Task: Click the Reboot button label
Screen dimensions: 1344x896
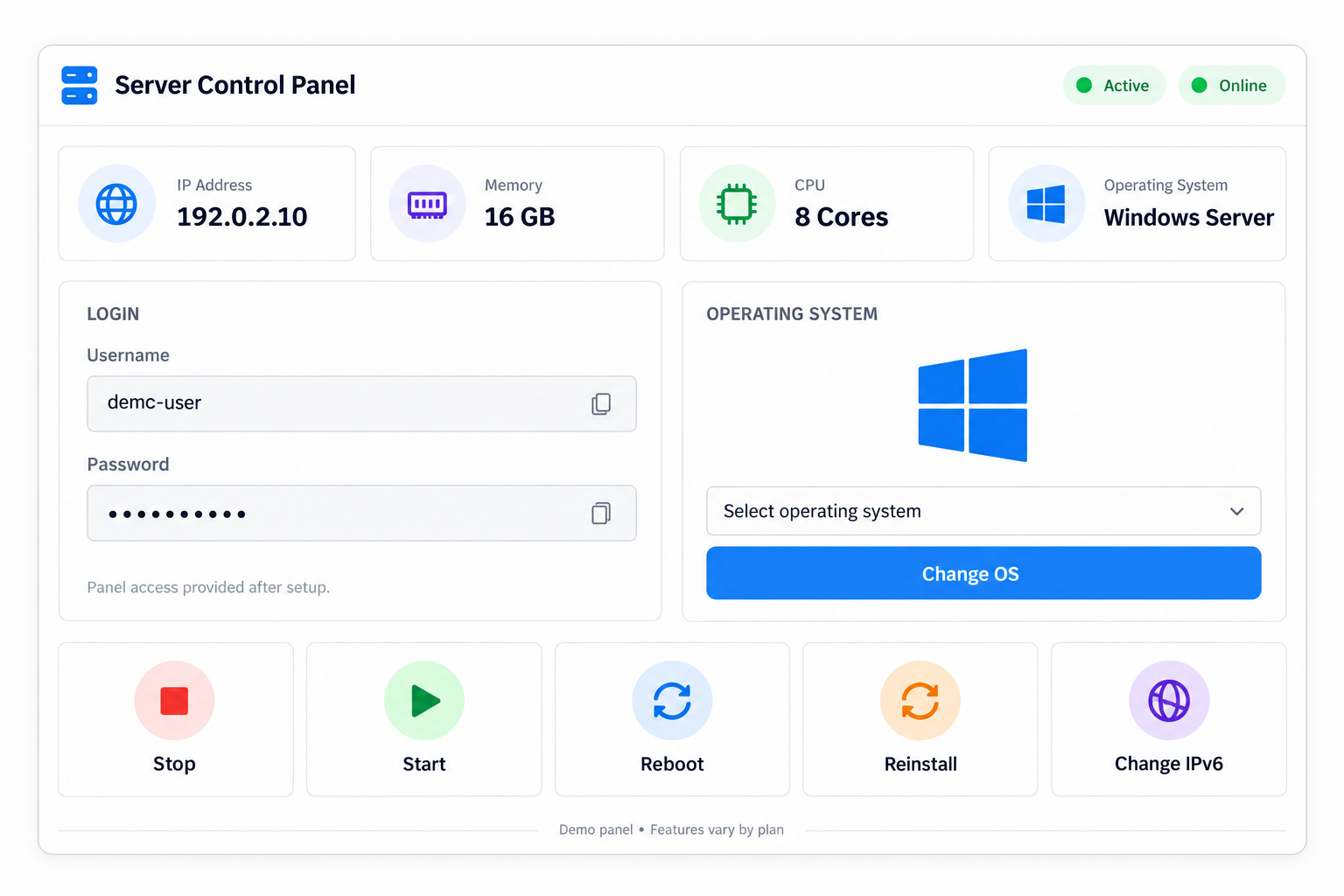Action: [672, 764]
